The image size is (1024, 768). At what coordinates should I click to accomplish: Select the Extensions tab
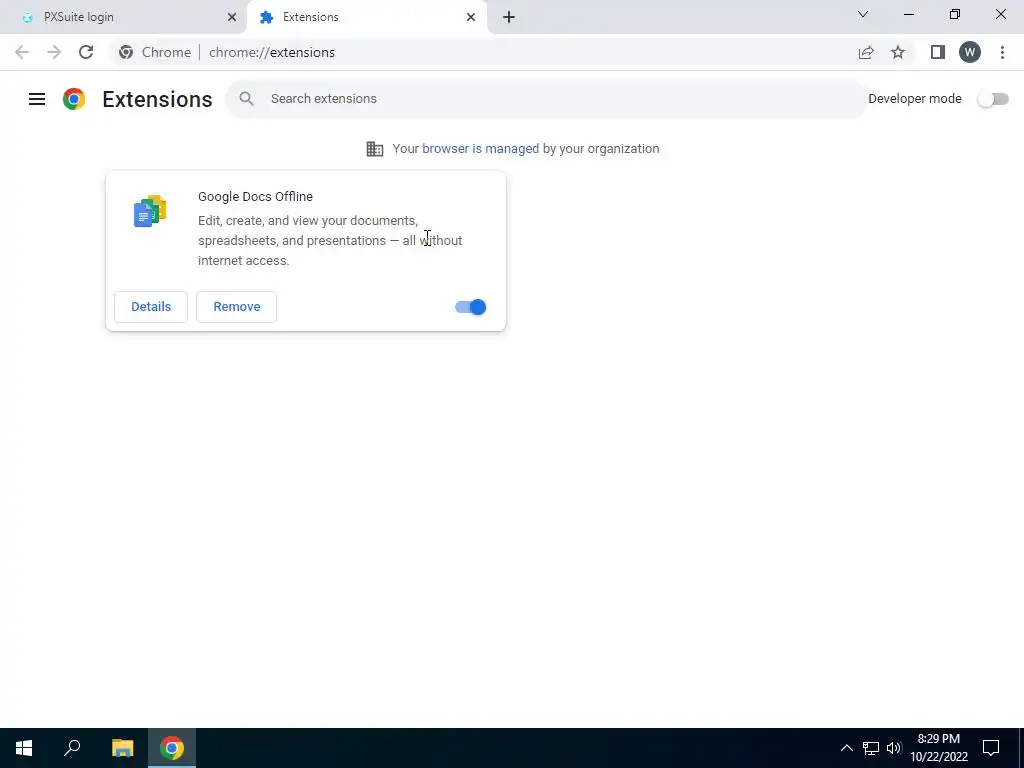[367, 17]
